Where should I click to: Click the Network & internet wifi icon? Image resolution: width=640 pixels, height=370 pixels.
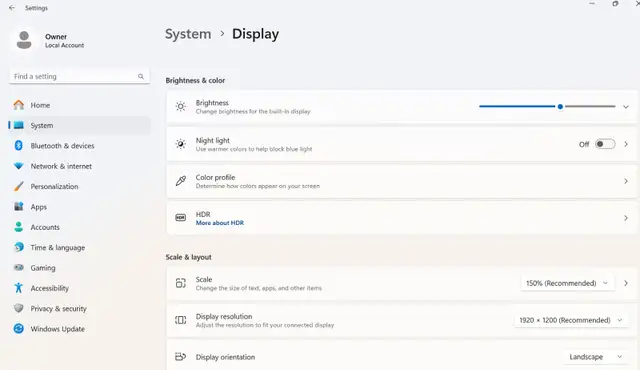click(19, 166)
